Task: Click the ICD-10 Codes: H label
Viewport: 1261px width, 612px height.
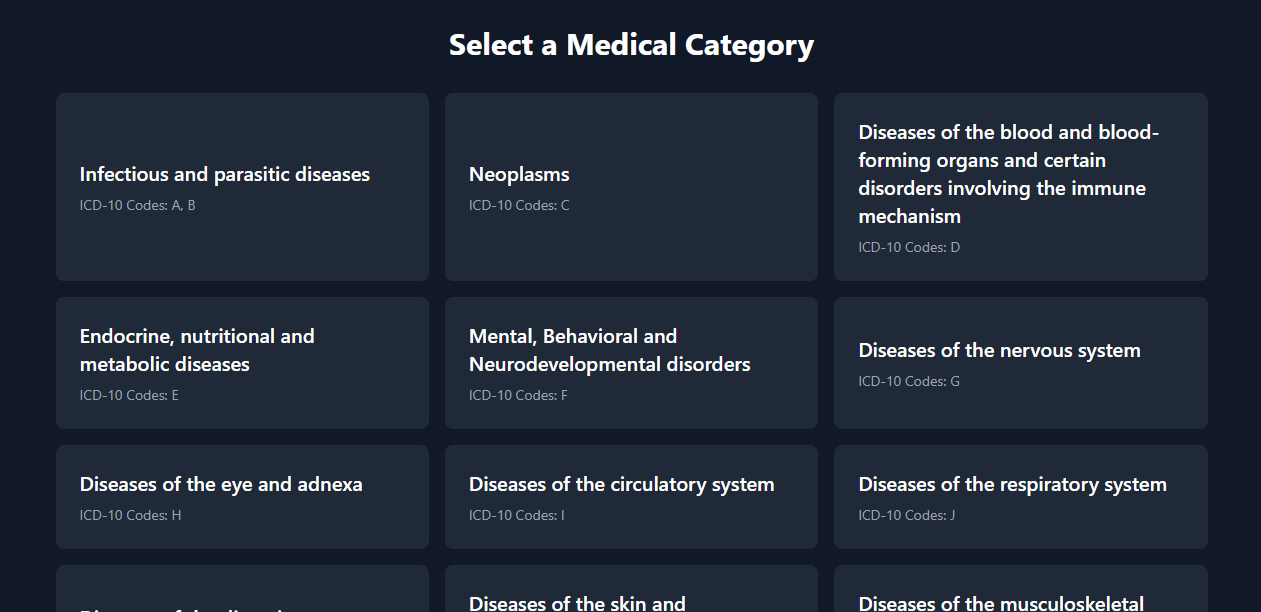Action: tap(130, 515)
